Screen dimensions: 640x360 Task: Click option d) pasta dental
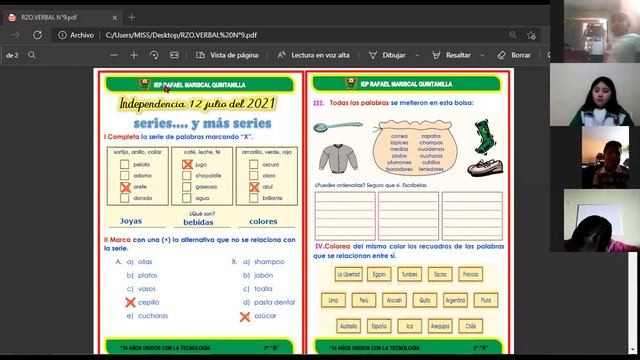point(269,302)
